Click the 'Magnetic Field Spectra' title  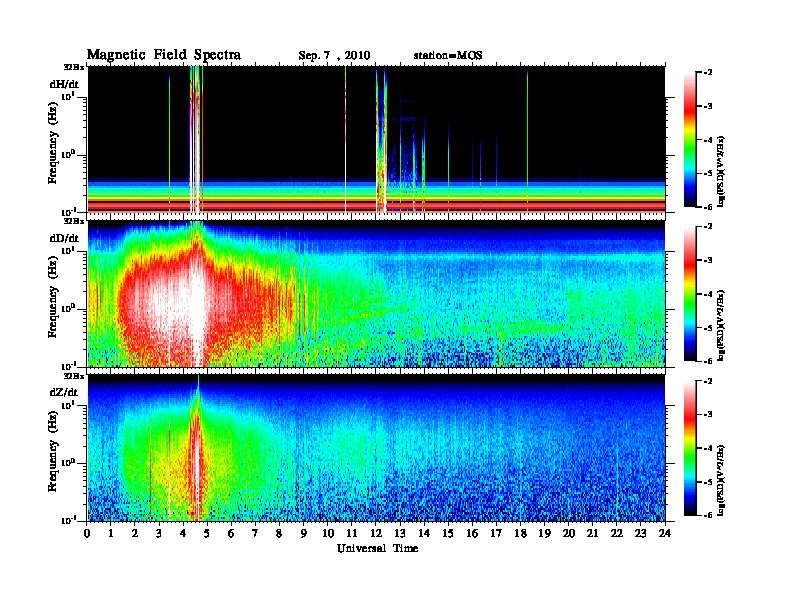click(x=164, y=55)
